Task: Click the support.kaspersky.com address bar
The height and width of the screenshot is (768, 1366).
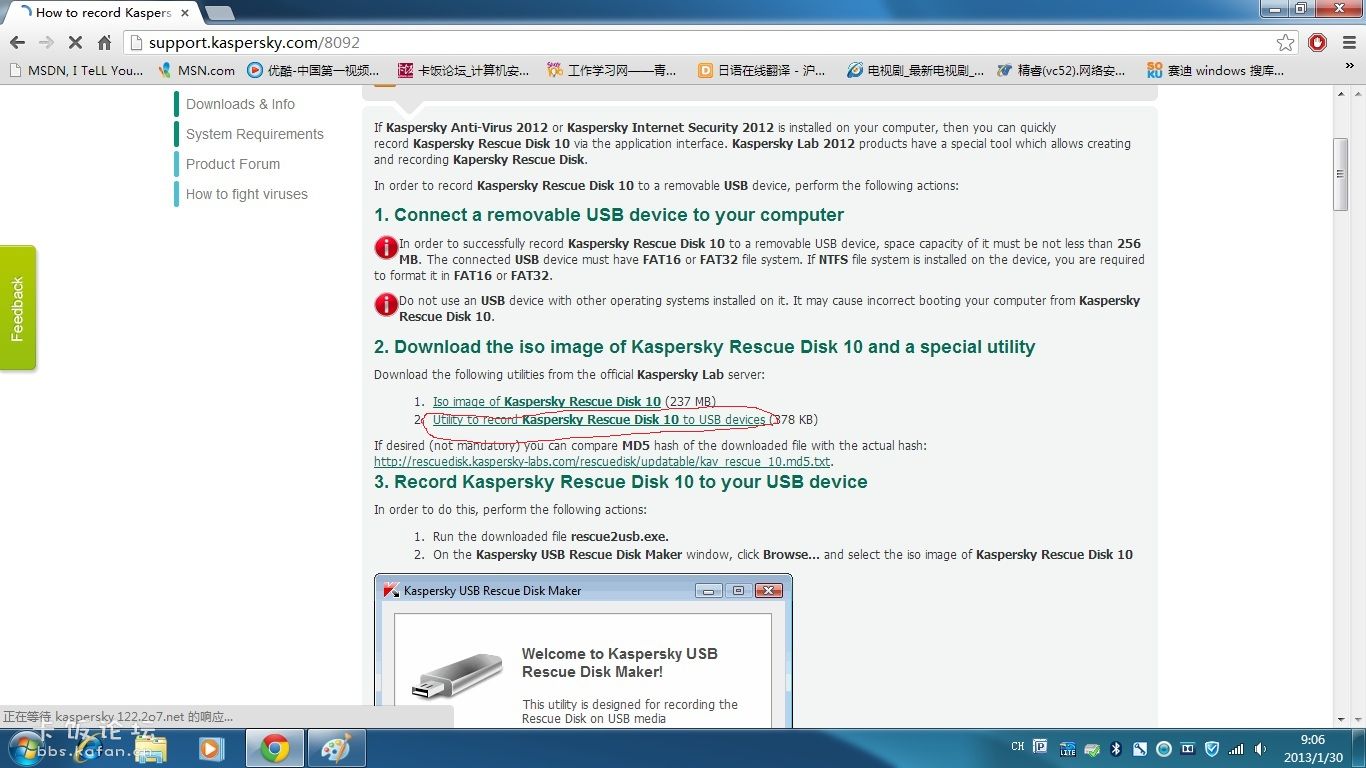Action: 700,43
